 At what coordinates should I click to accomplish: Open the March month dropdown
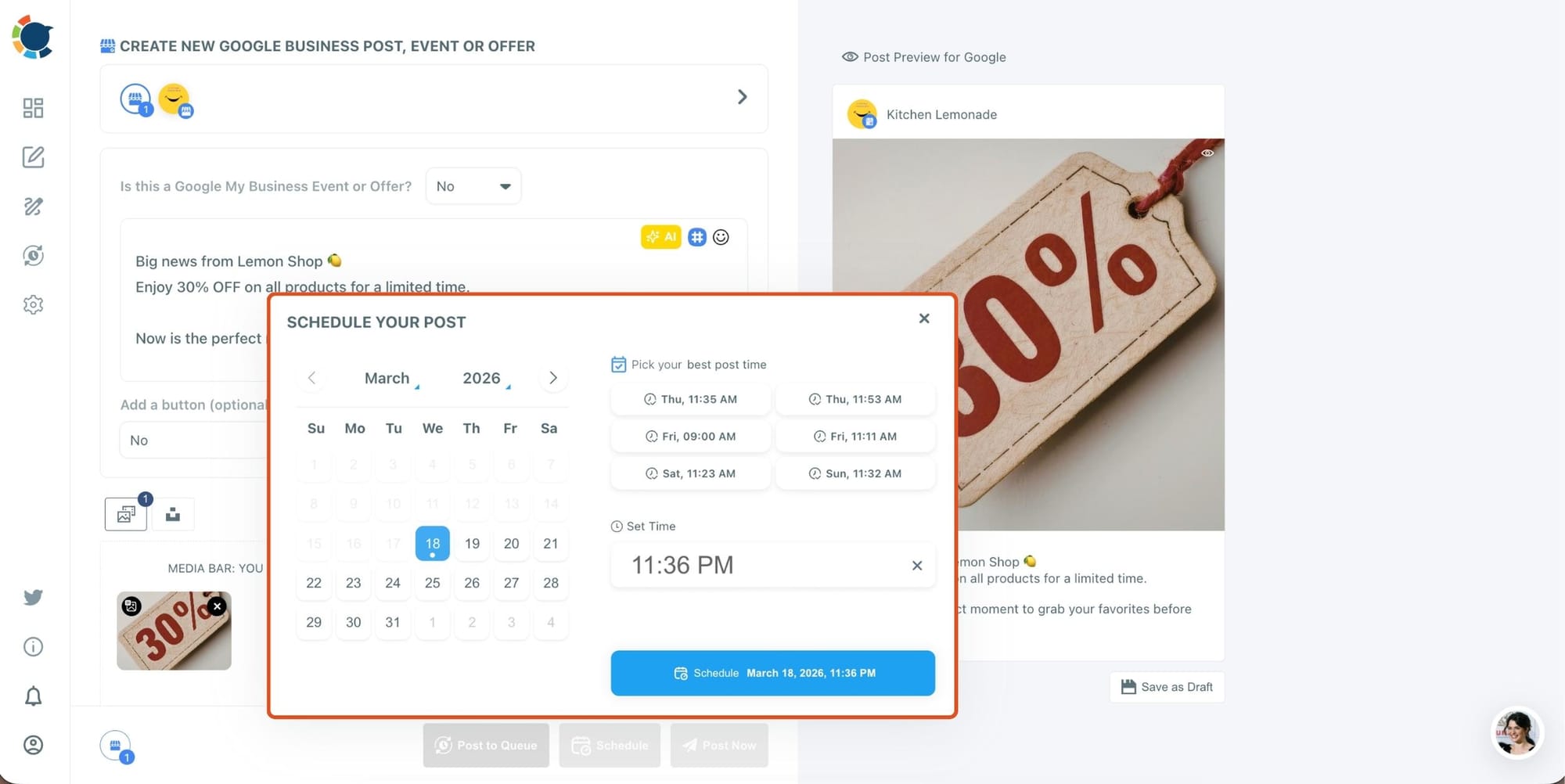391,379
